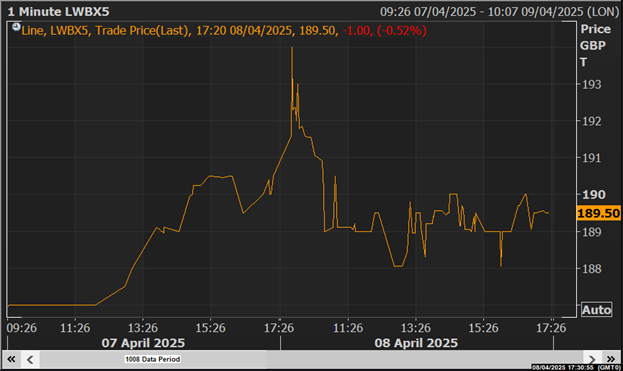Screen dimensions: 623x371
Task: Open the chart date range header
Action: (499, 12)
